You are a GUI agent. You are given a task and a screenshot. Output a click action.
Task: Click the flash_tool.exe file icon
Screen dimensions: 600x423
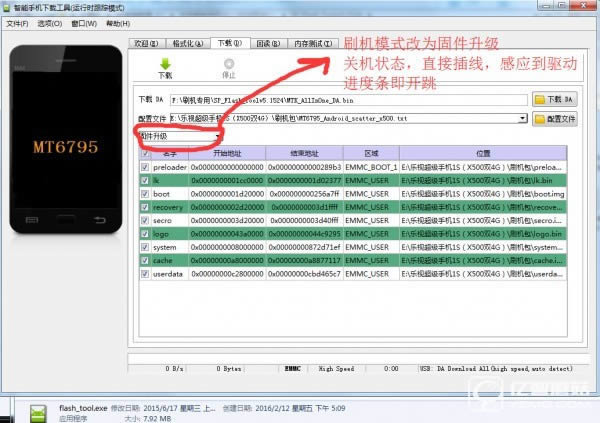37,413
